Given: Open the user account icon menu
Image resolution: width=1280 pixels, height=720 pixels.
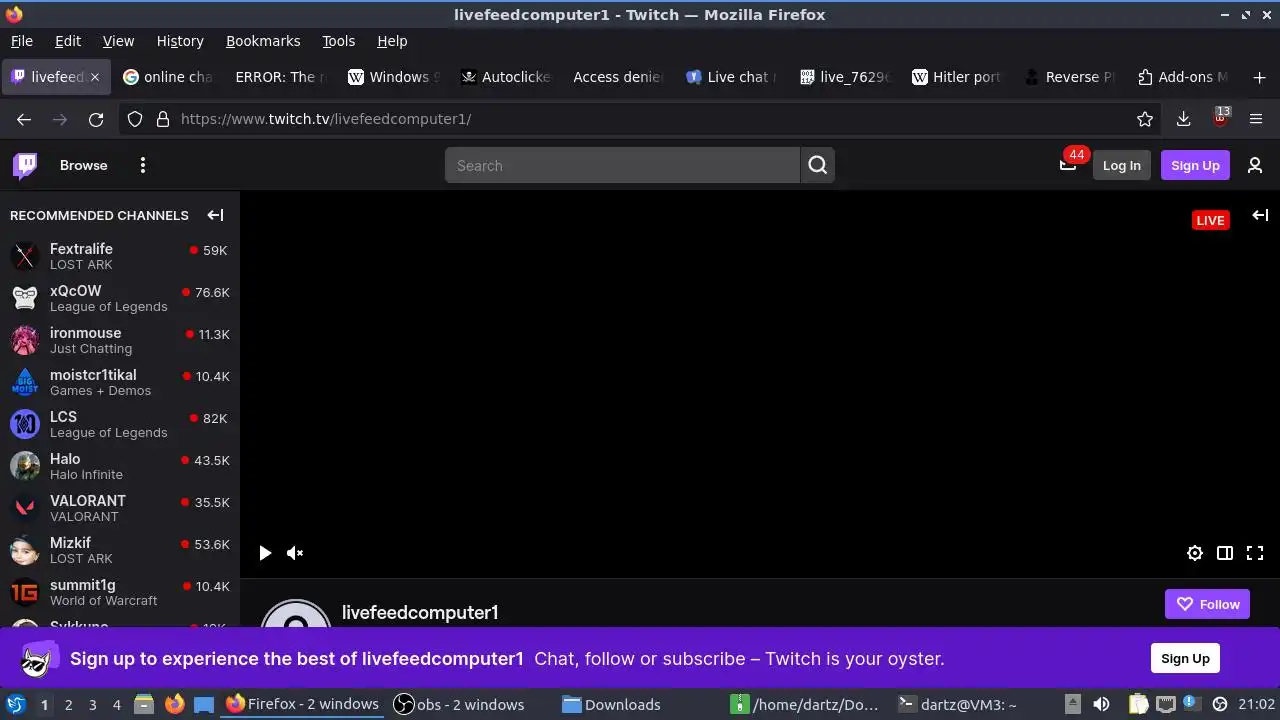Looking at the screenshot, I should click(1255, 165).
